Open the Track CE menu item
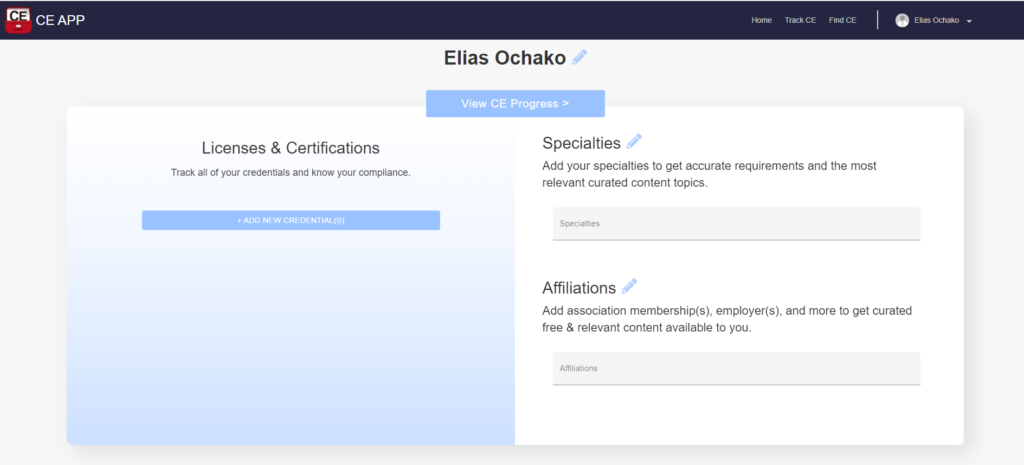Viewport: 1024px width, 465px height. (x=800, y=20)
